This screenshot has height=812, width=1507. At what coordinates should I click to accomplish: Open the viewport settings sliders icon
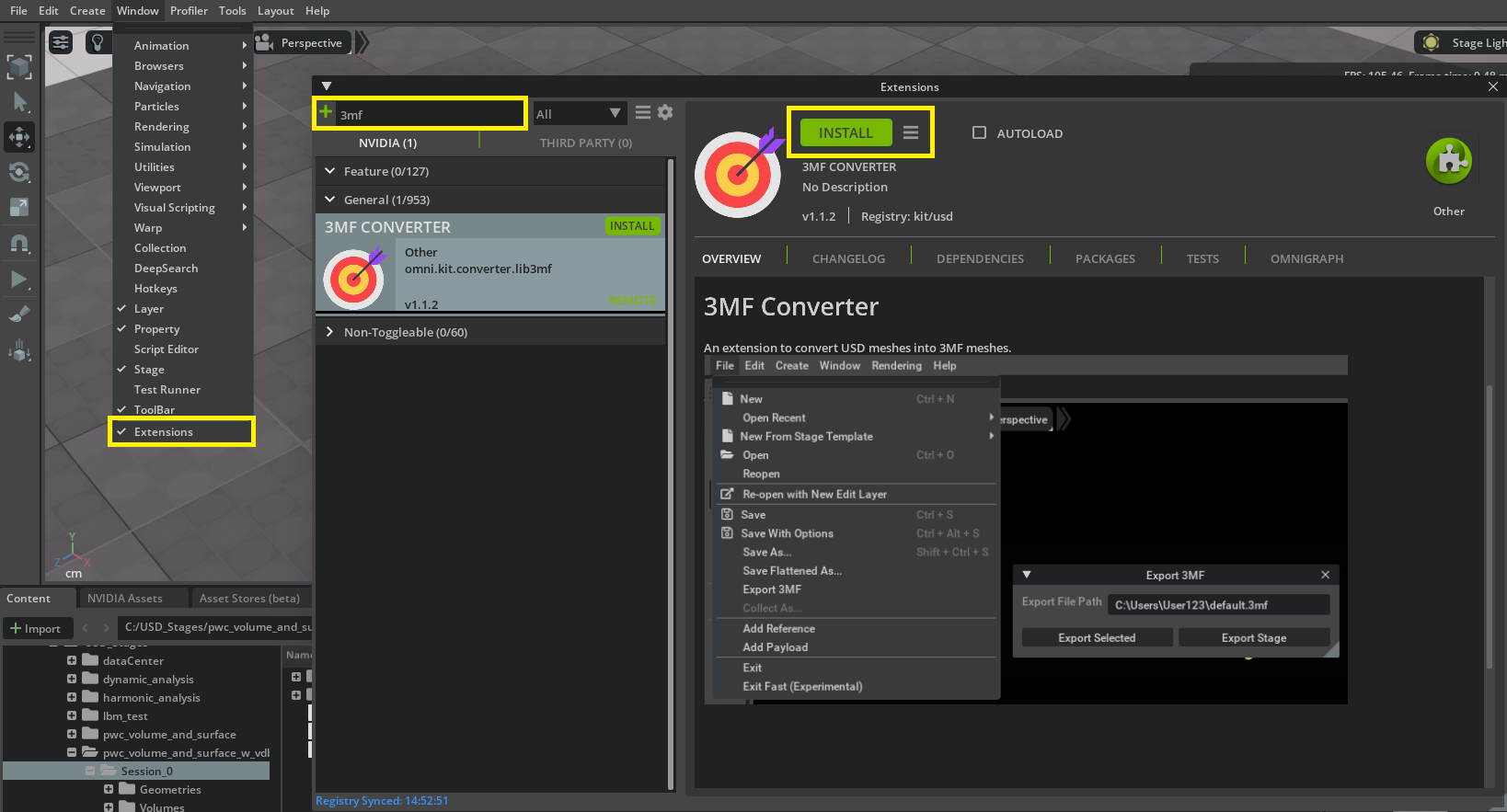(x=61, y=42)
